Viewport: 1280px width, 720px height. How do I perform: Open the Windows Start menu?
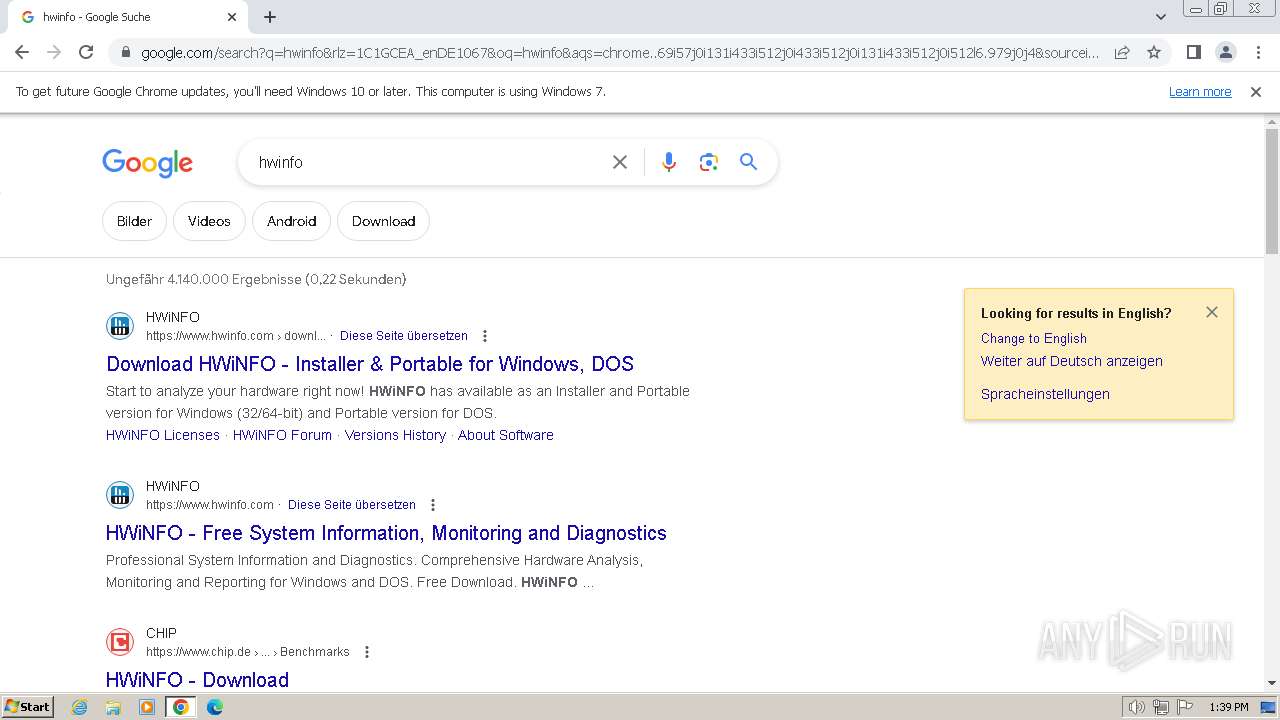click(x=27, y=706)
